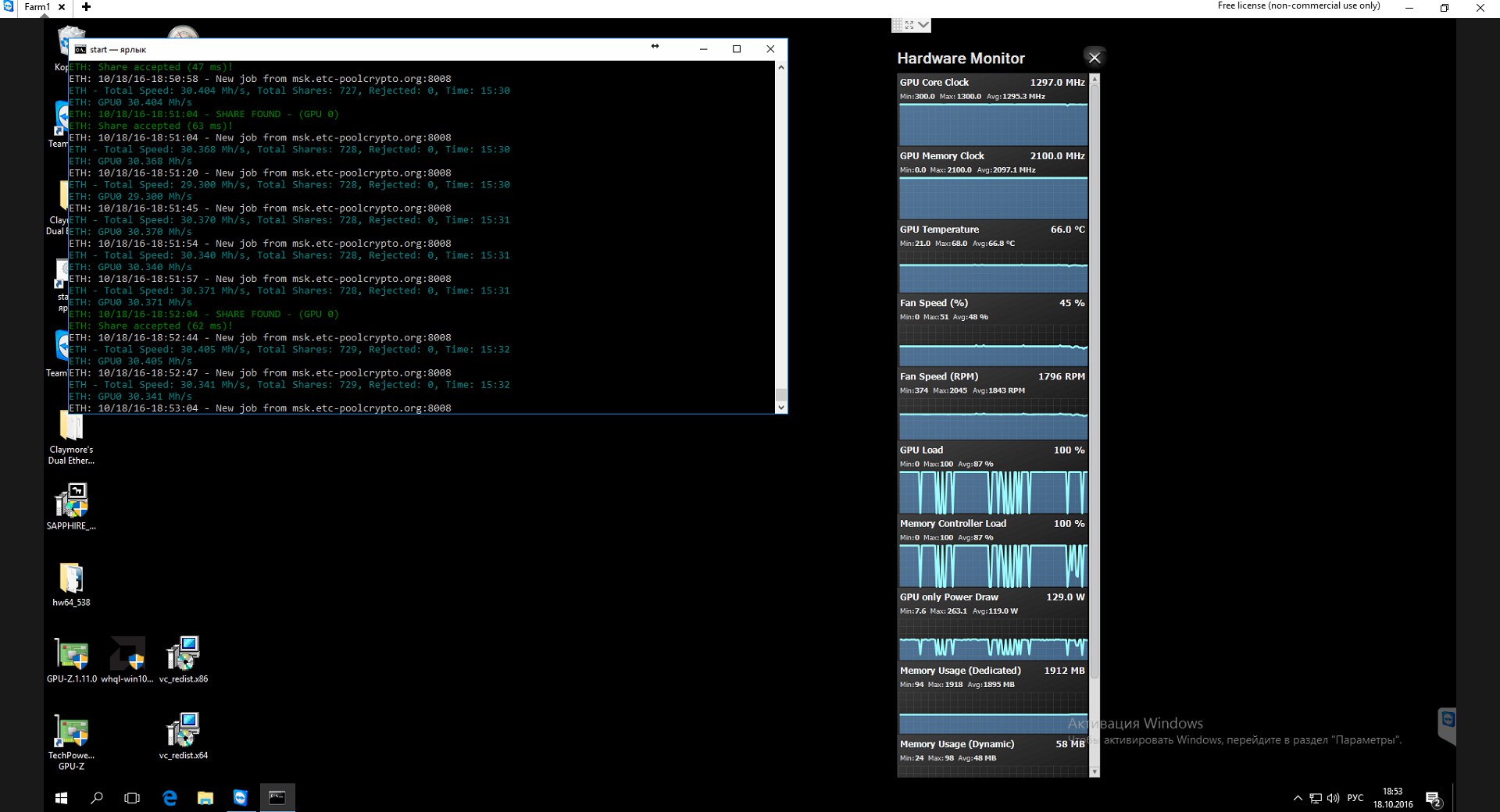Select the GPU Core Clock graph
Image resolution: width=1500 pixels, height=812 pixels.
[992, 124]
